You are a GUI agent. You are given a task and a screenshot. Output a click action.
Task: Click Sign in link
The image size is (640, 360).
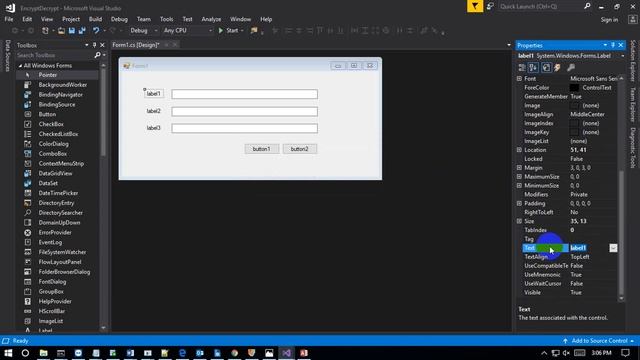pyautogui.click(x=609, y=20)
